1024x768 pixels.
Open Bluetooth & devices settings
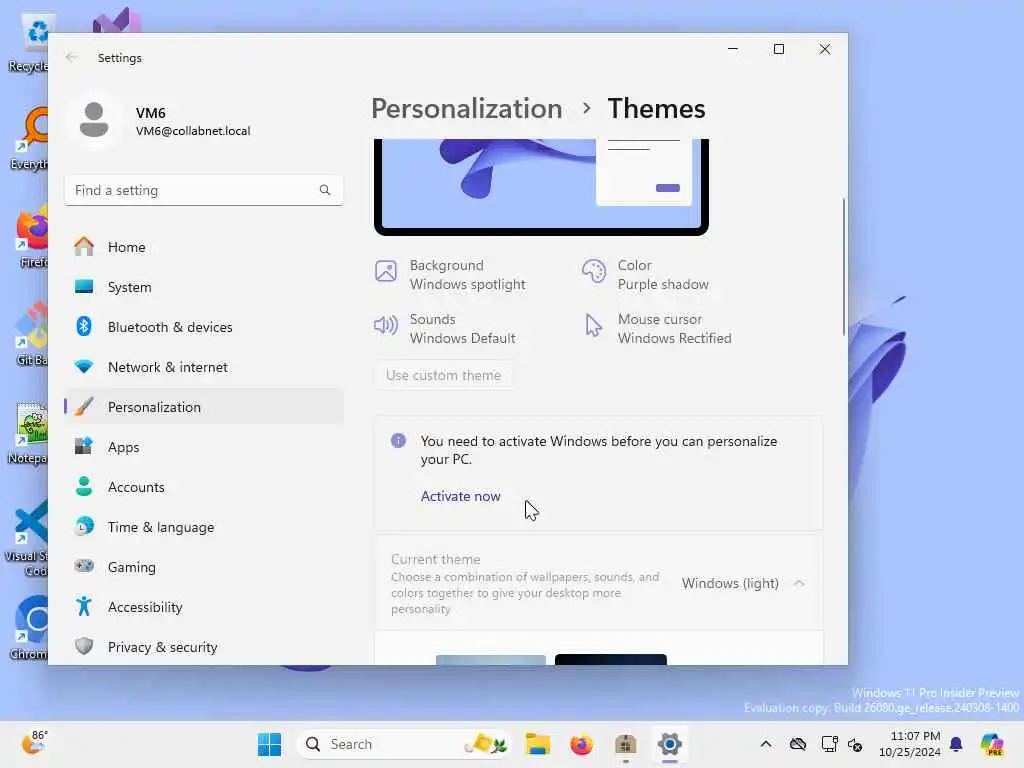(x=204, y=327)
